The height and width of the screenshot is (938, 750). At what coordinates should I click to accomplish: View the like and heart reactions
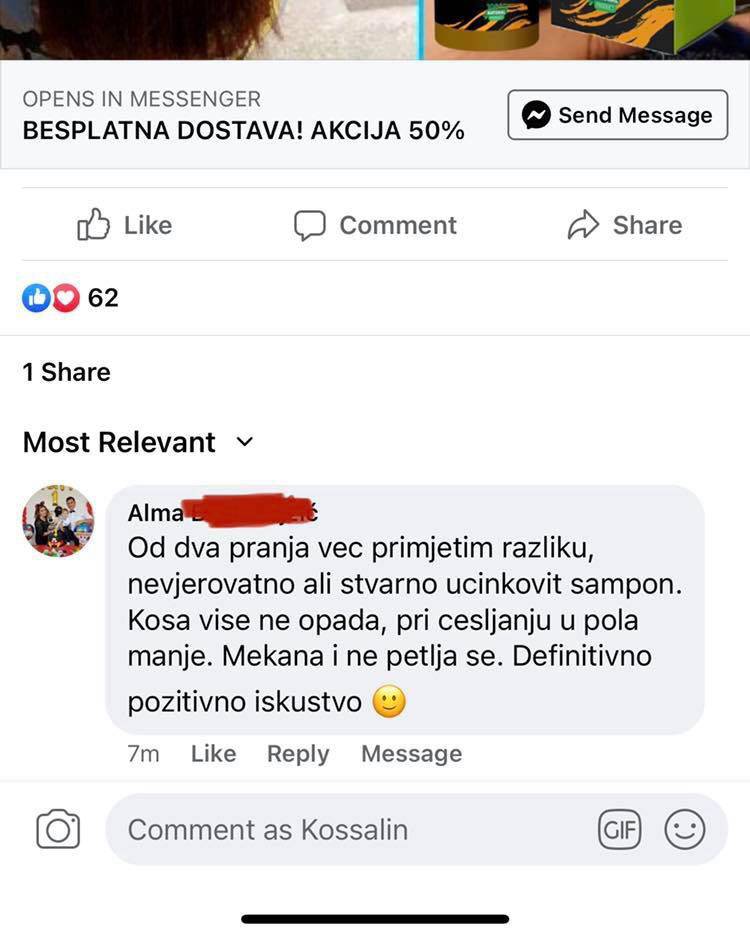pyautogui.click(x=50, y=298)
